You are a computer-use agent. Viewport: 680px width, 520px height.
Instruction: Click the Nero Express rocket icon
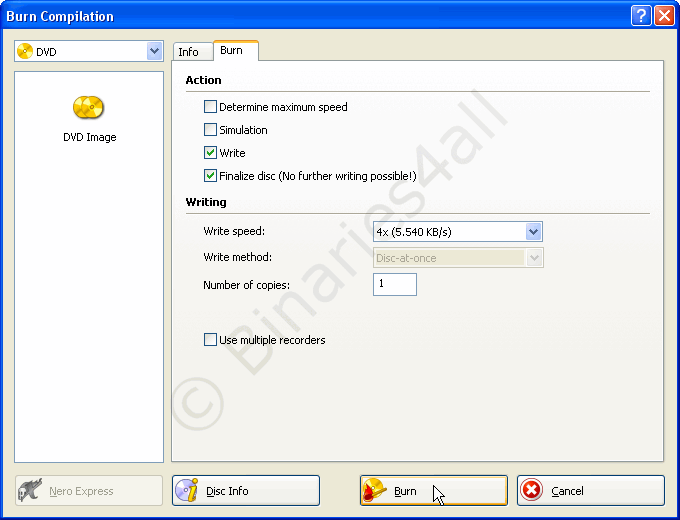(x=30, y=490)
